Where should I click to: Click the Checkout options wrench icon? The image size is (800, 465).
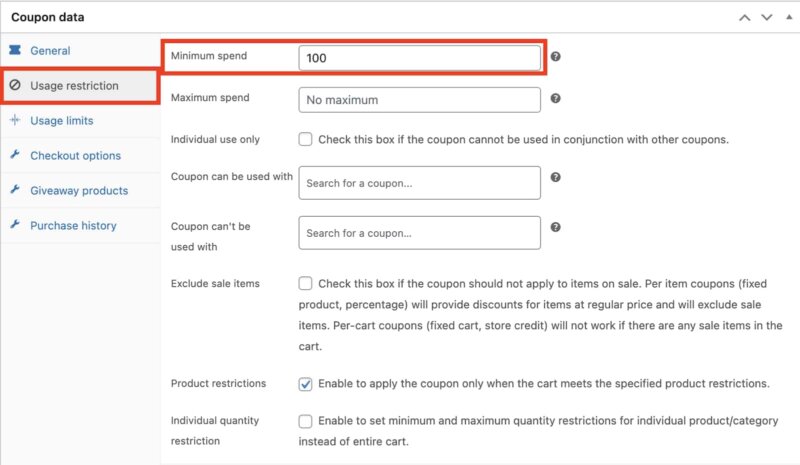[15, 156]
